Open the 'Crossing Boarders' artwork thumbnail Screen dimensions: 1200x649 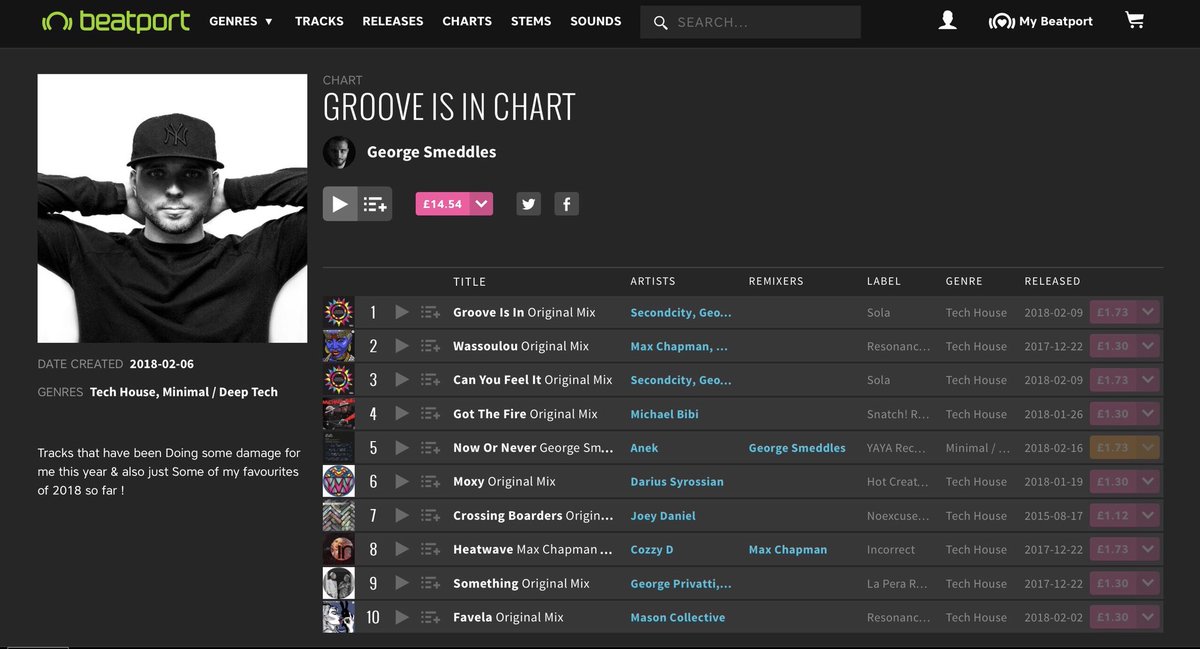click(338, 515)
